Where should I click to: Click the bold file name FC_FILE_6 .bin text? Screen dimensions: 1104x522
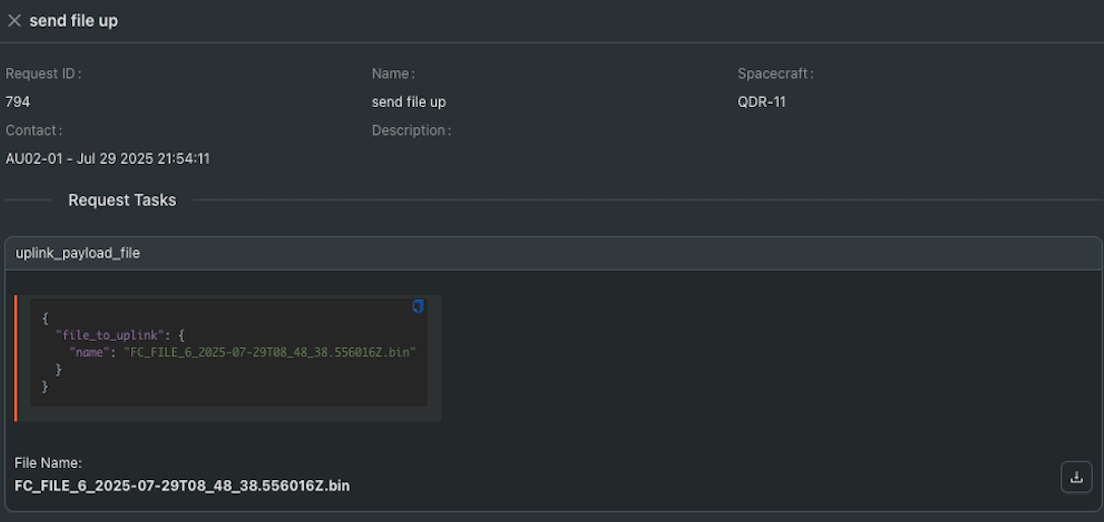point(182,485)
